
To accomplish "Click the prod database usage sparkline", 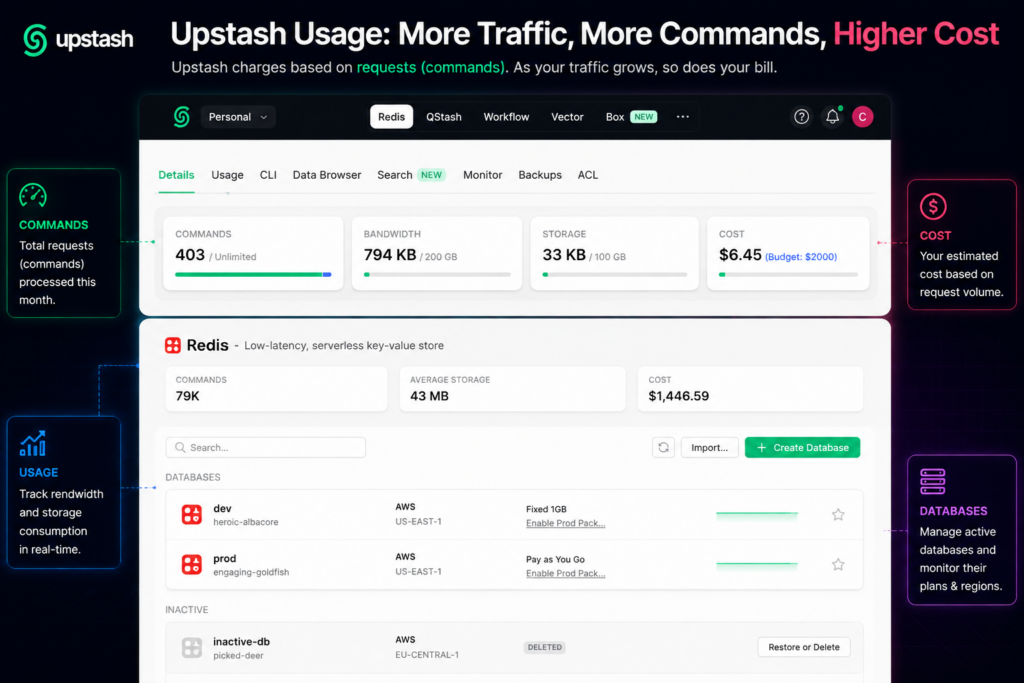I will pos(757,565).
